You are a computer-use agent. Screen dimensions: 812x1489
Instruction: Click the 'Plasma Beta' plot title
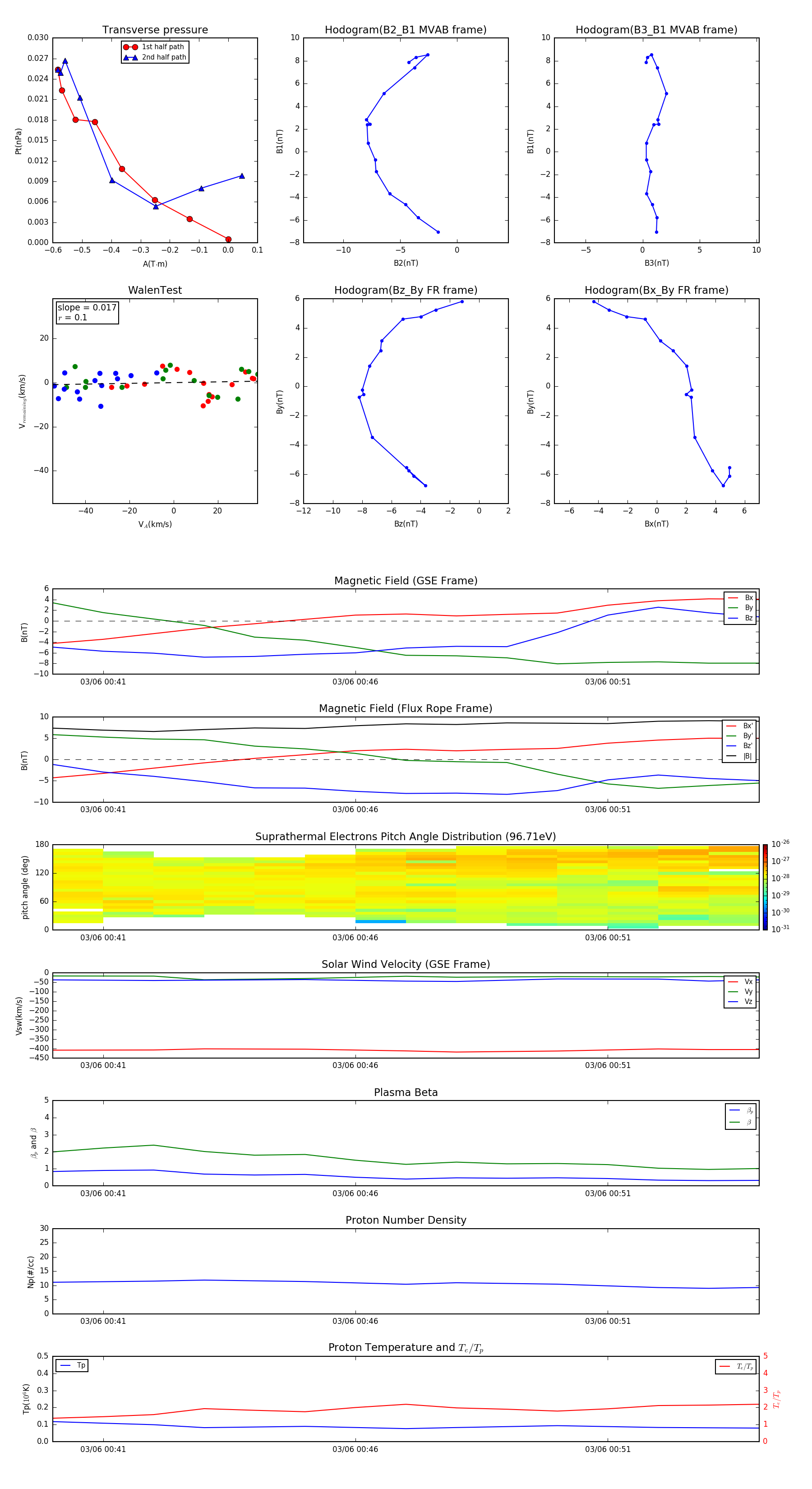click(406, 1092)
